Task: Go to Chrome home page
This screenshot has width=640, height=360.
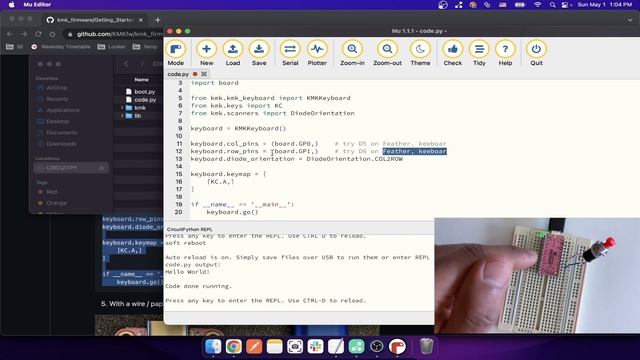Action: click(x=52, y=34)
